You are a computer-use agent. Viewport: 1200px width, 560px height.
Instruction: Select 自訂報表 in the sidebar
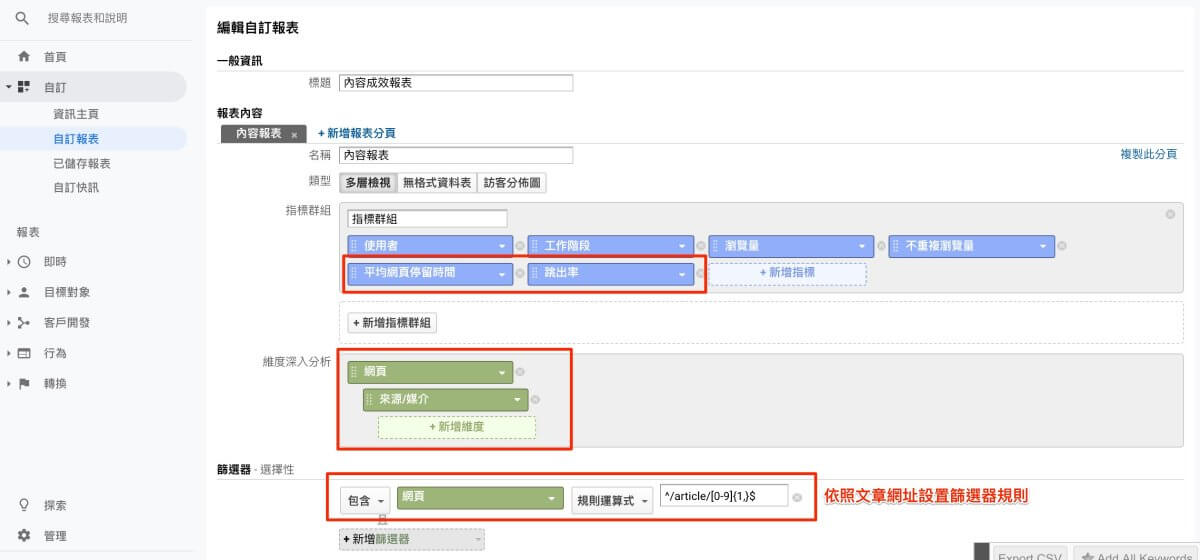click(x=76, y=139)
